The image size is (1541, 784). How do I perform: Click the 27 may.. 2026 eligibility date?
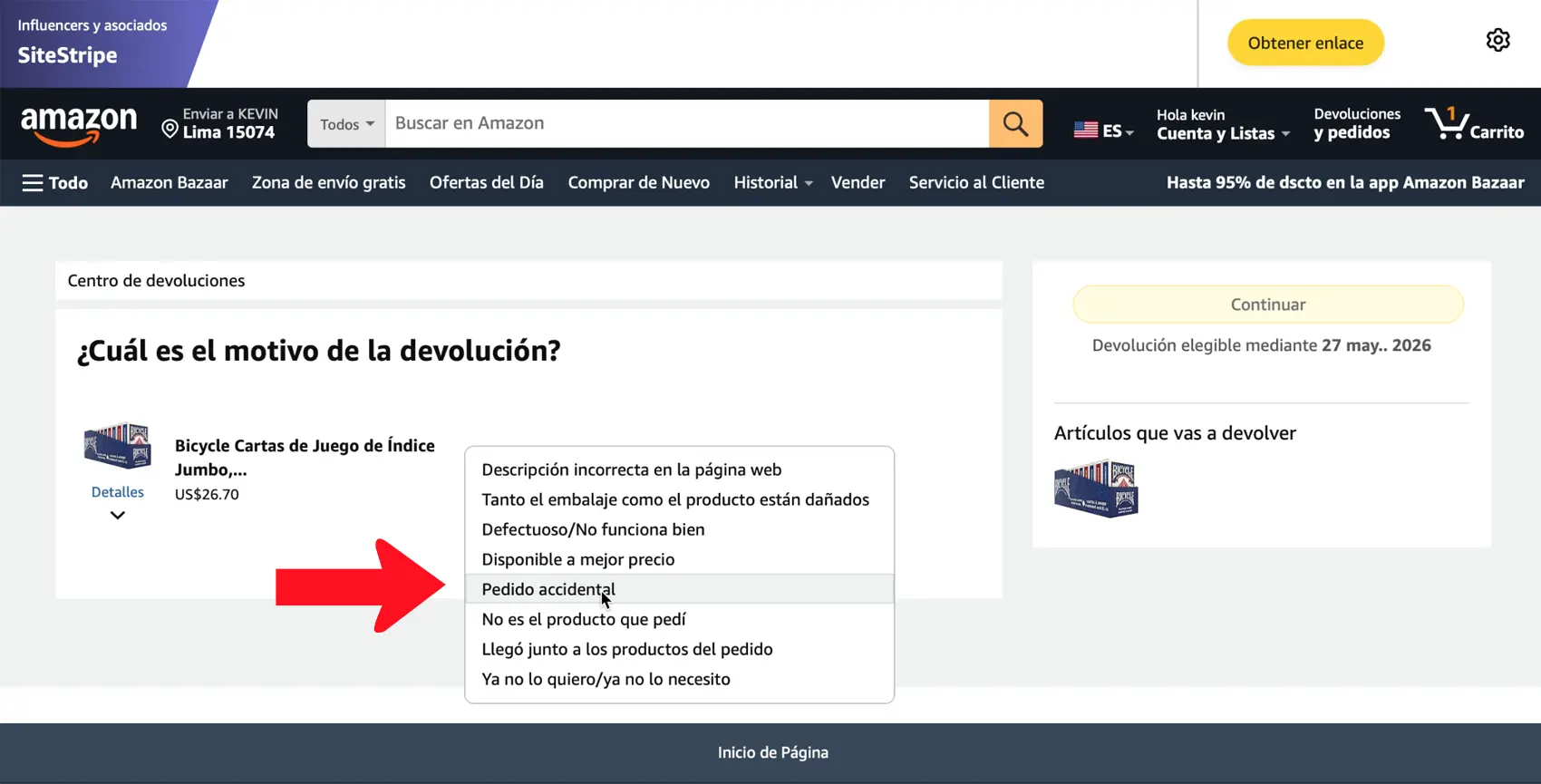(x=1376, y=345)
